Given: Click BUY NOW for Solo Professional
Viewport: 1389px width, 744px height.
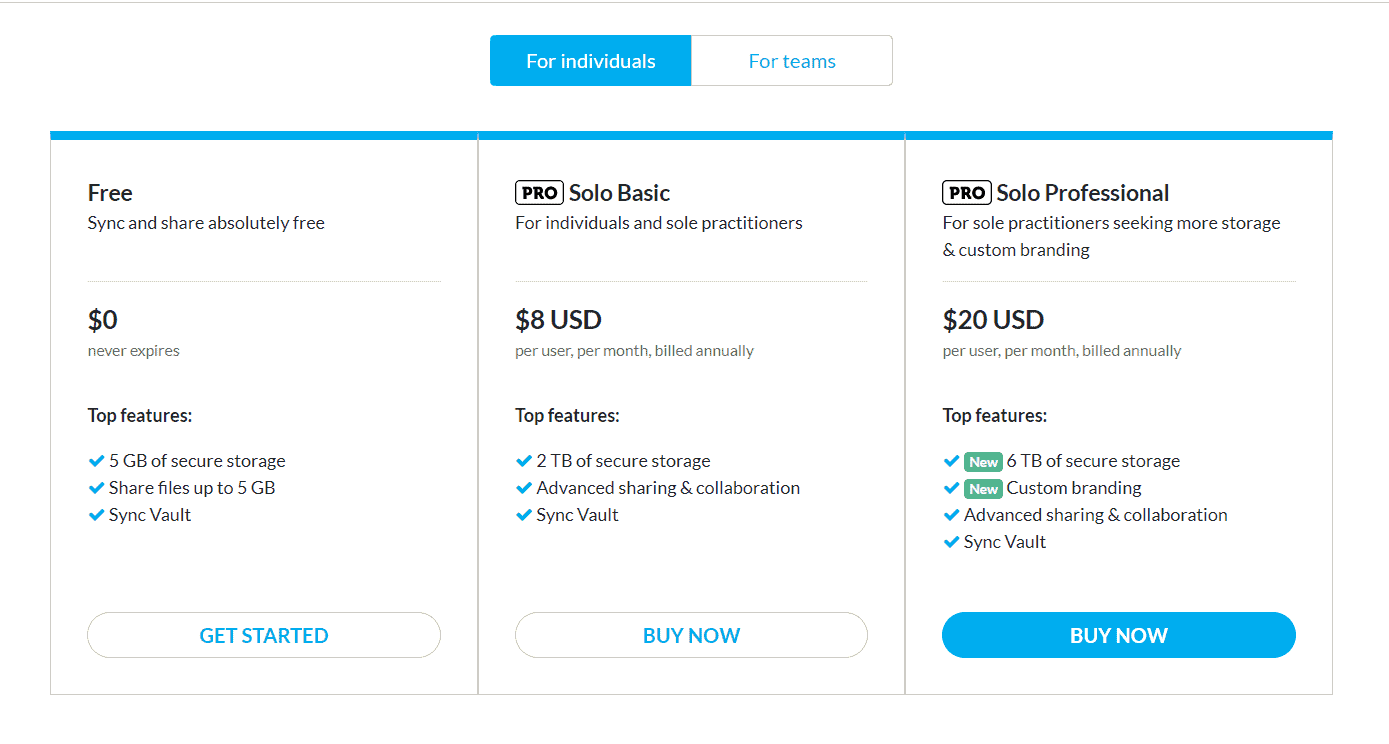Looking at the screenshot, I should (x=1118, y=635).
